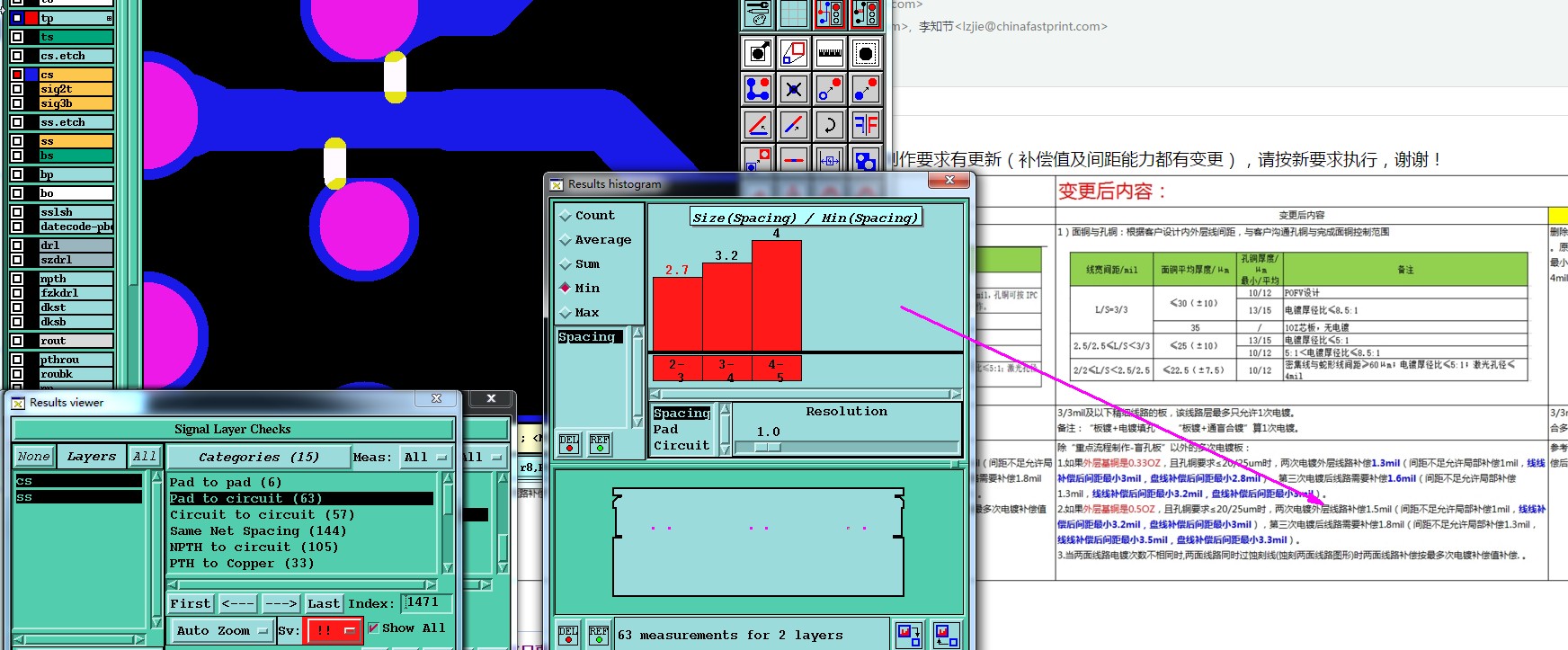Screen dimensions: 1568x650
Task: Toggle checkbox for cs.etch layer
Action: [x=17, y=56]
